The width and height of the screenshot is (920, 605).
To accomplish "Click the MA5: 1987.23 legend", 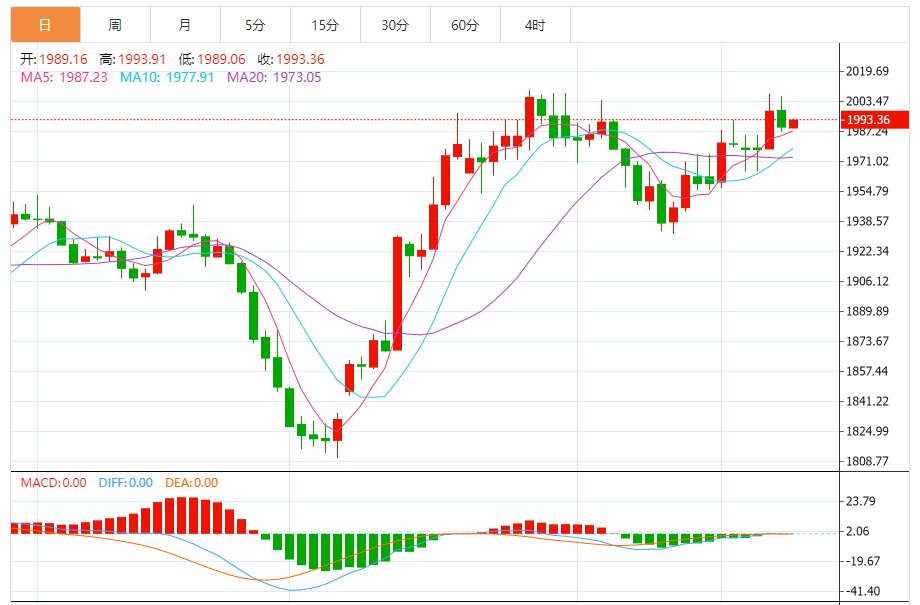I will (x=64, y=77).
